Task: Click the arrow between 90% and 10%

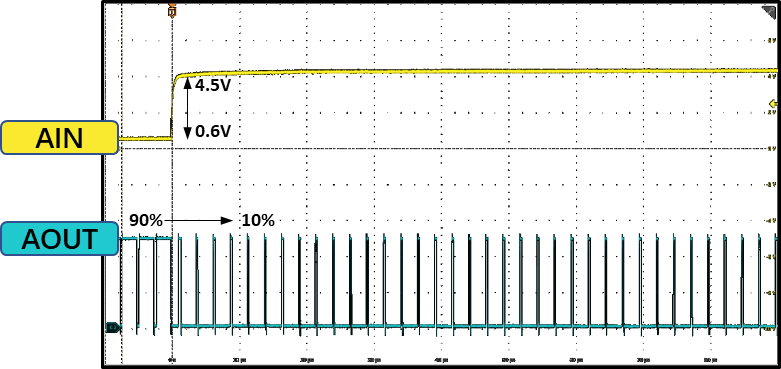Action: 199,220
